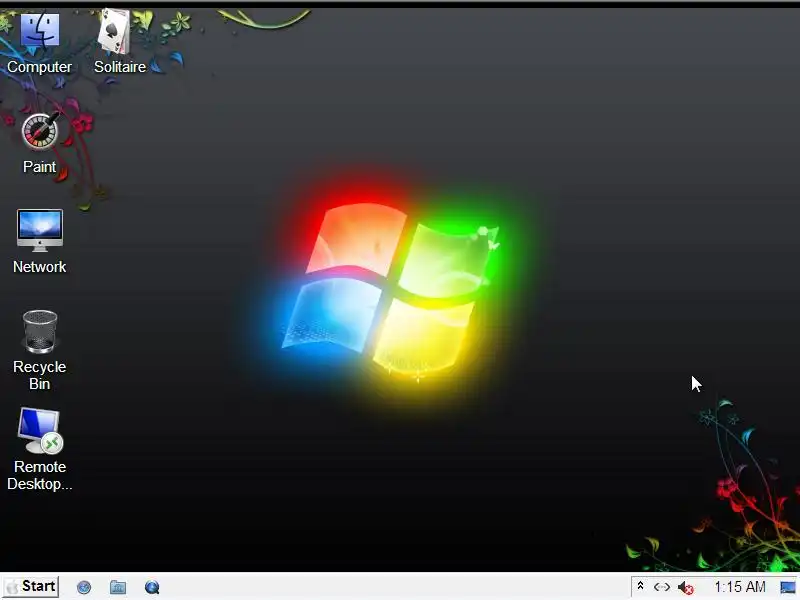Click the muted volume tray icon

click(x=686, y=588)
